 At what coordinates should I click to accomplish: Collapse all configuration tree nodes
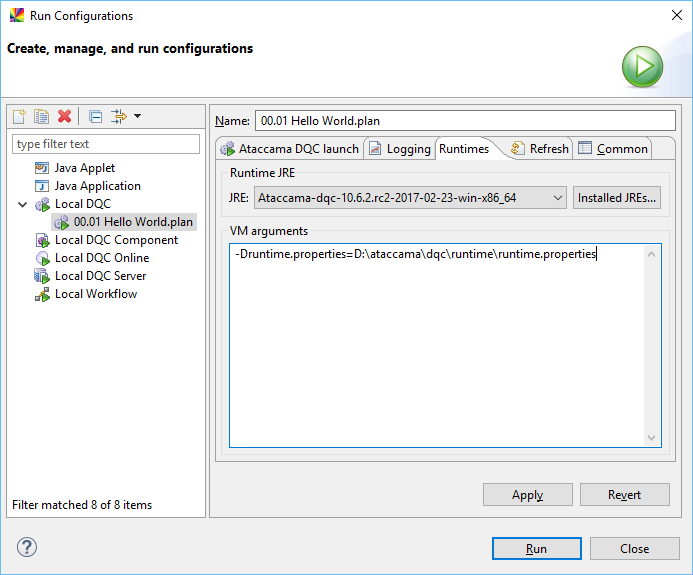point(95,117)
